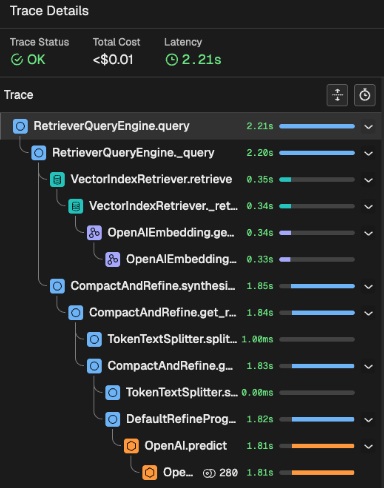Screen dimensions: 384x488
Task: Collapse the CompactAndRefine.g... chevron
Action: tap(368, 367)
